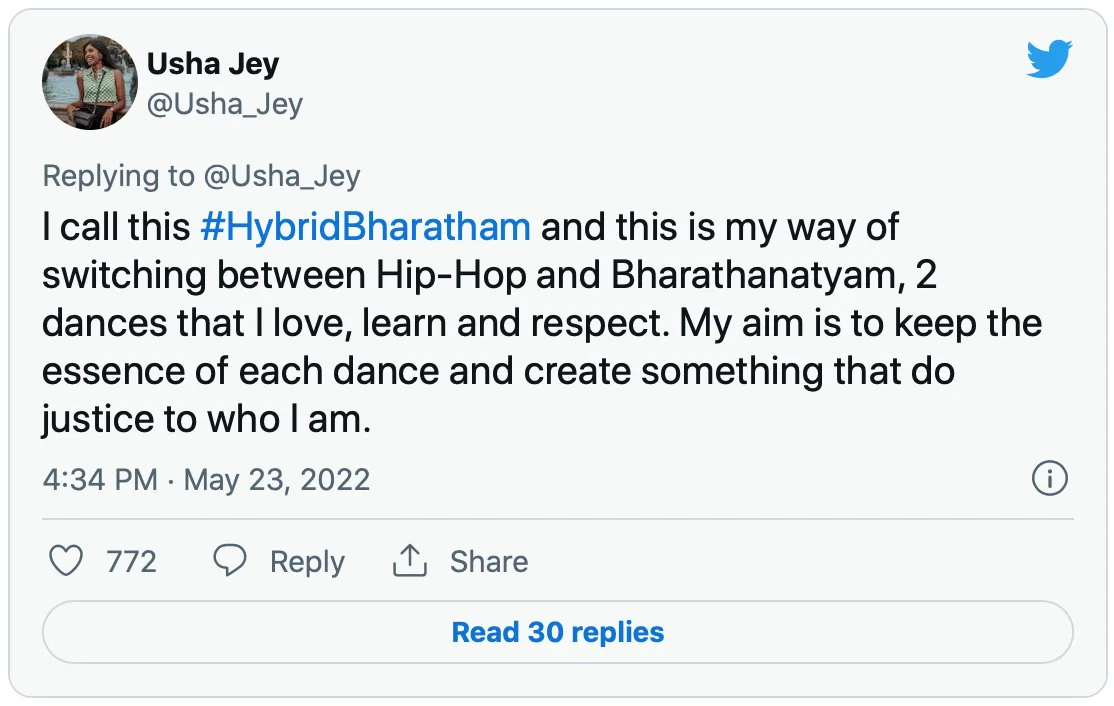Open the #HybridBharatham hashtag
Image resolution: width=1114 pixels, height=706 pixels.
(x=365, y=227)
